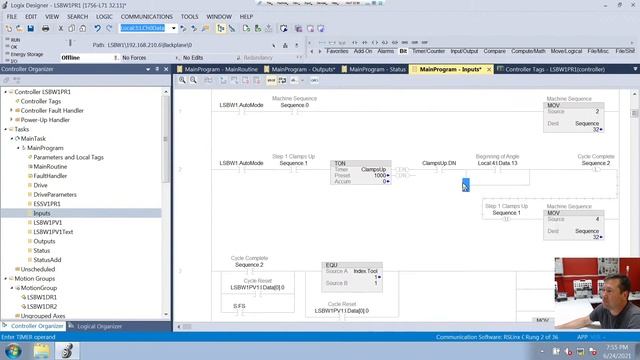Open the Windows Start menu
The image size is (640, 360).
(x=13, y=351)
